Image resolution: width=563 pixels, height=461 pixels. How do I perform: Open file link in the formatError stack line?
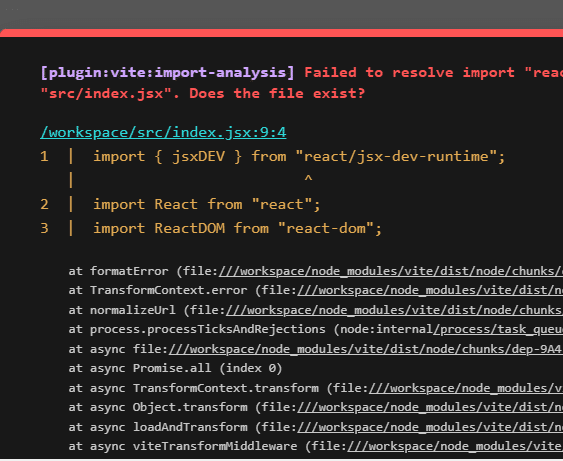pos(391,271)
